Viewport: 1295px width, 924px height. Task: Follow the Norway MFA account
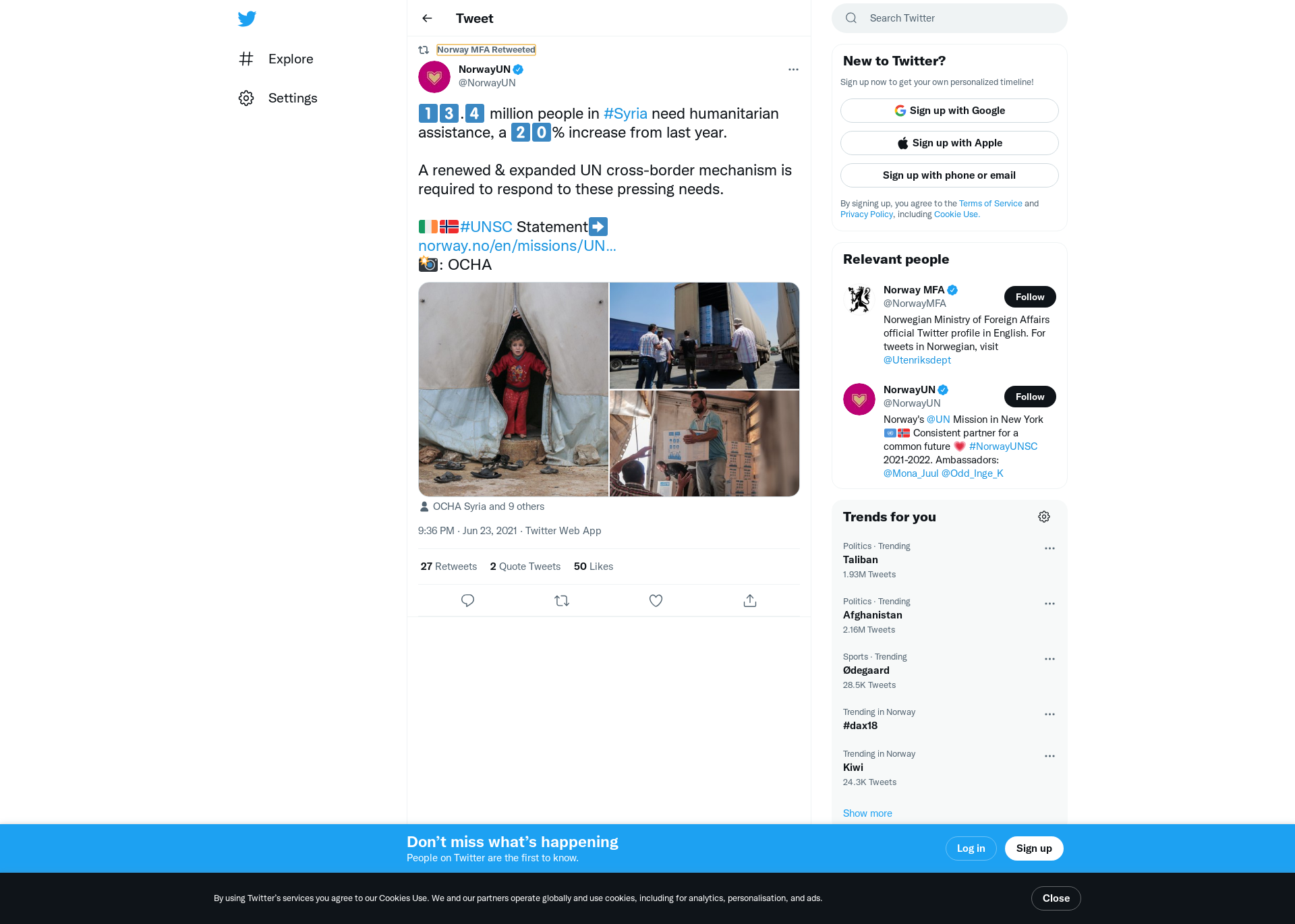pyautogui.click(x=1030, y=297)
